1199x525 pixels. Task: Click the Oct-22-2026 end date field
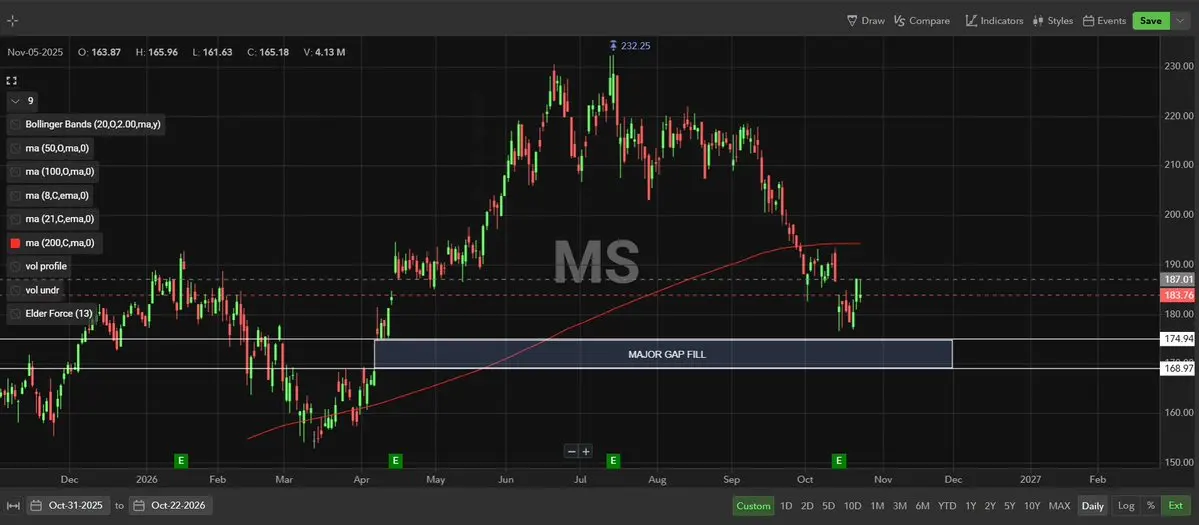[x=171, y=505]
